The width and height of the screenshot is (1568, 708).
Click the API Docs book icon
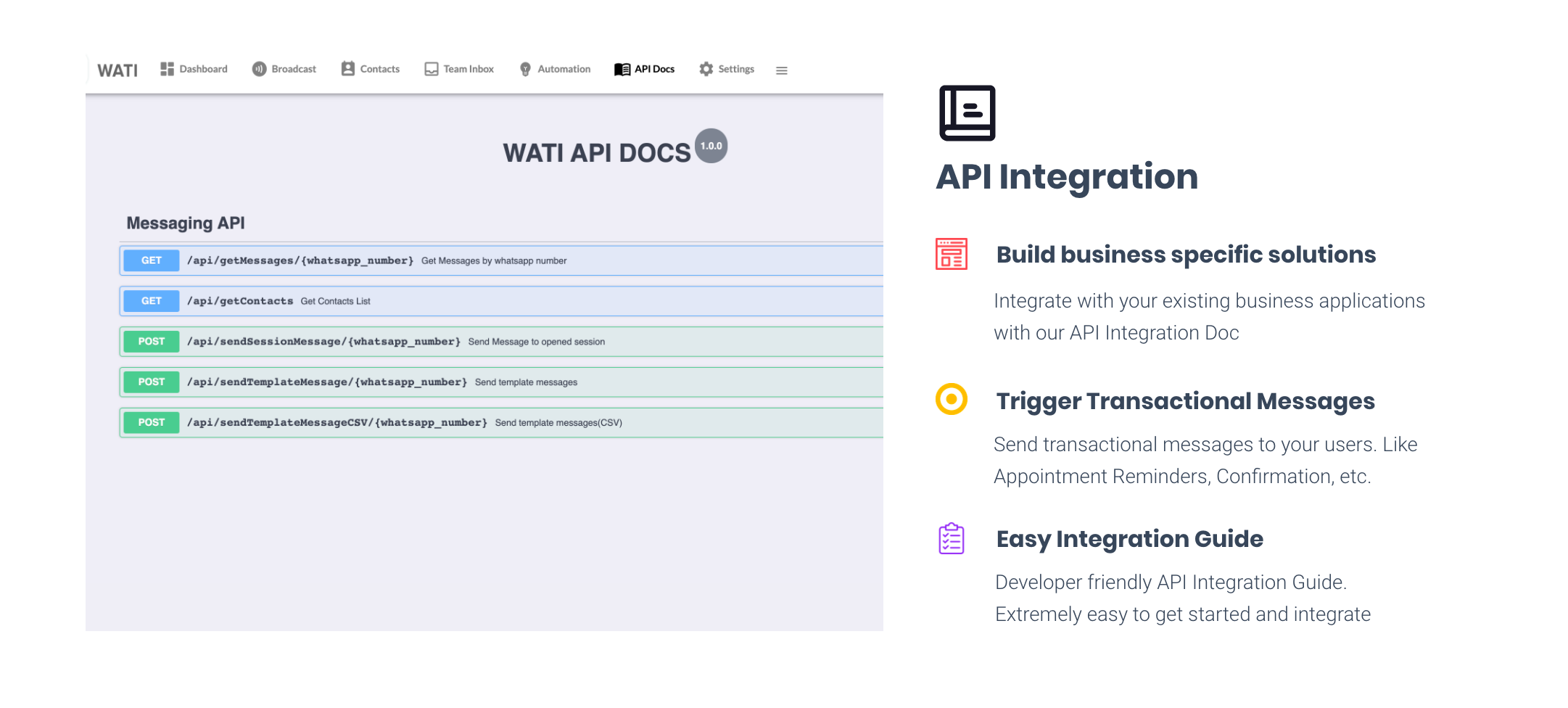[622, 69]
